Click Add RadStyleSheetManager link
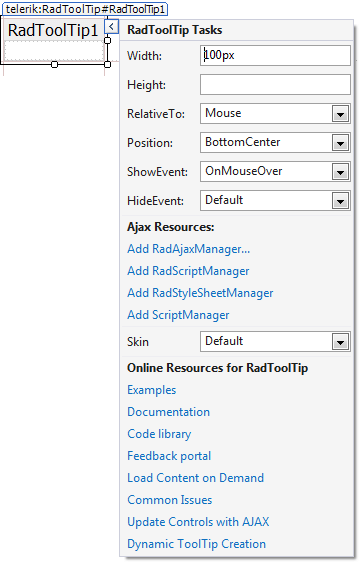Image resolution: width=360 pixels, height=563 pixels. pyautogui.click(x=200, y=293)
